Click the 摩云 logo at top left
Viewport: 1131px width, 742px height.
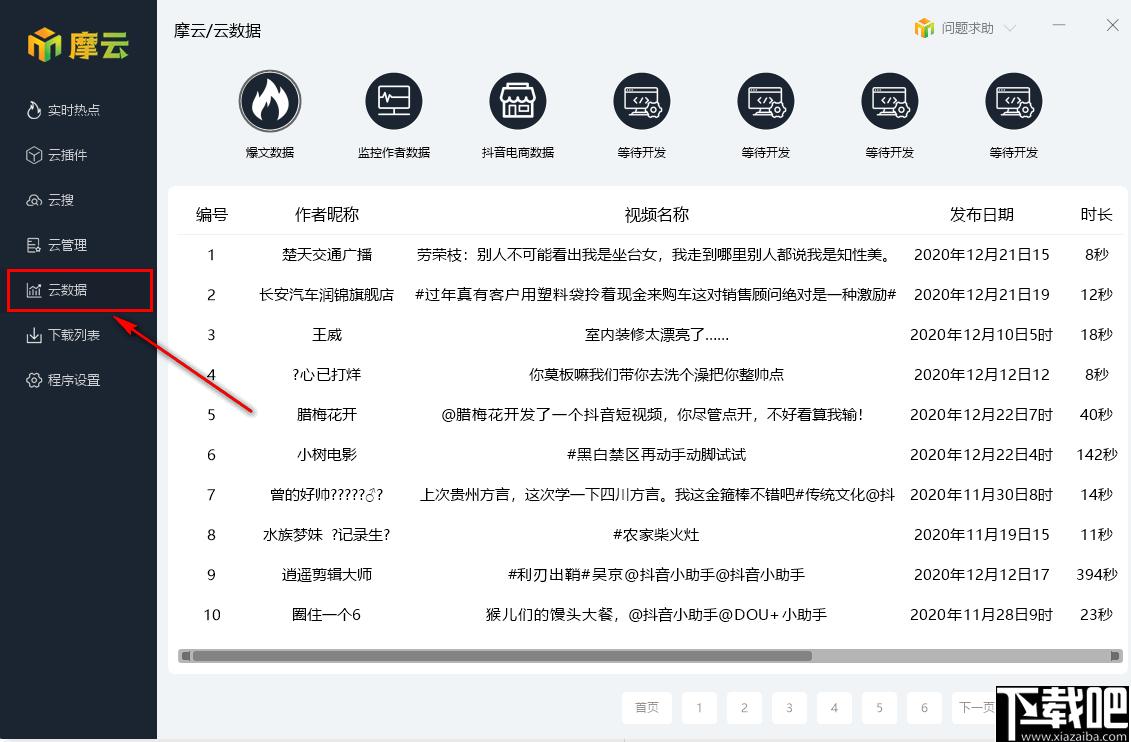(x=78, y=45)
